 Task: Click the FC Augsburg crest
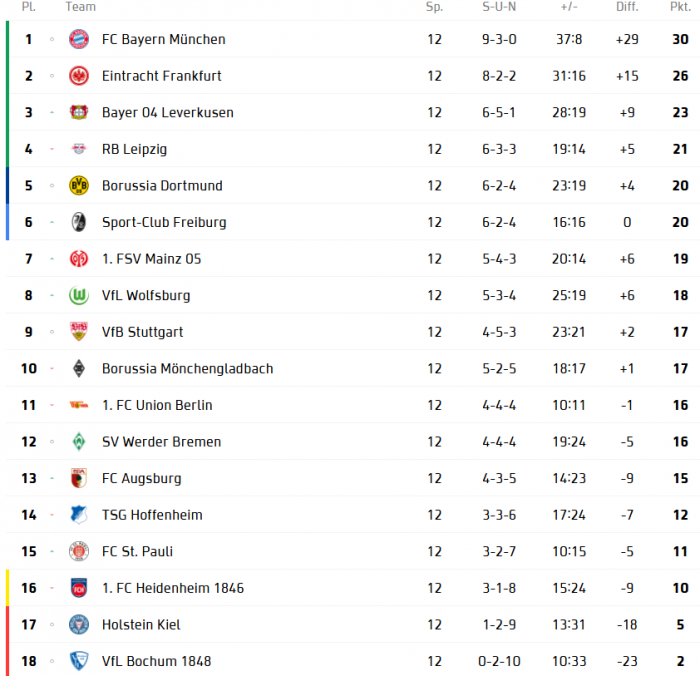coord(79,478)
